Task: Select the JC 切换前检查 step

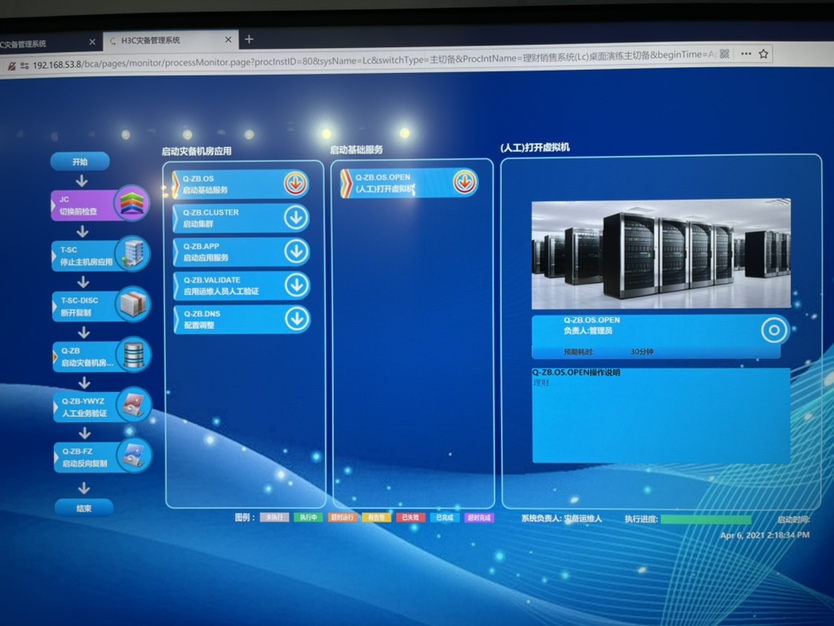Action: 100,205
